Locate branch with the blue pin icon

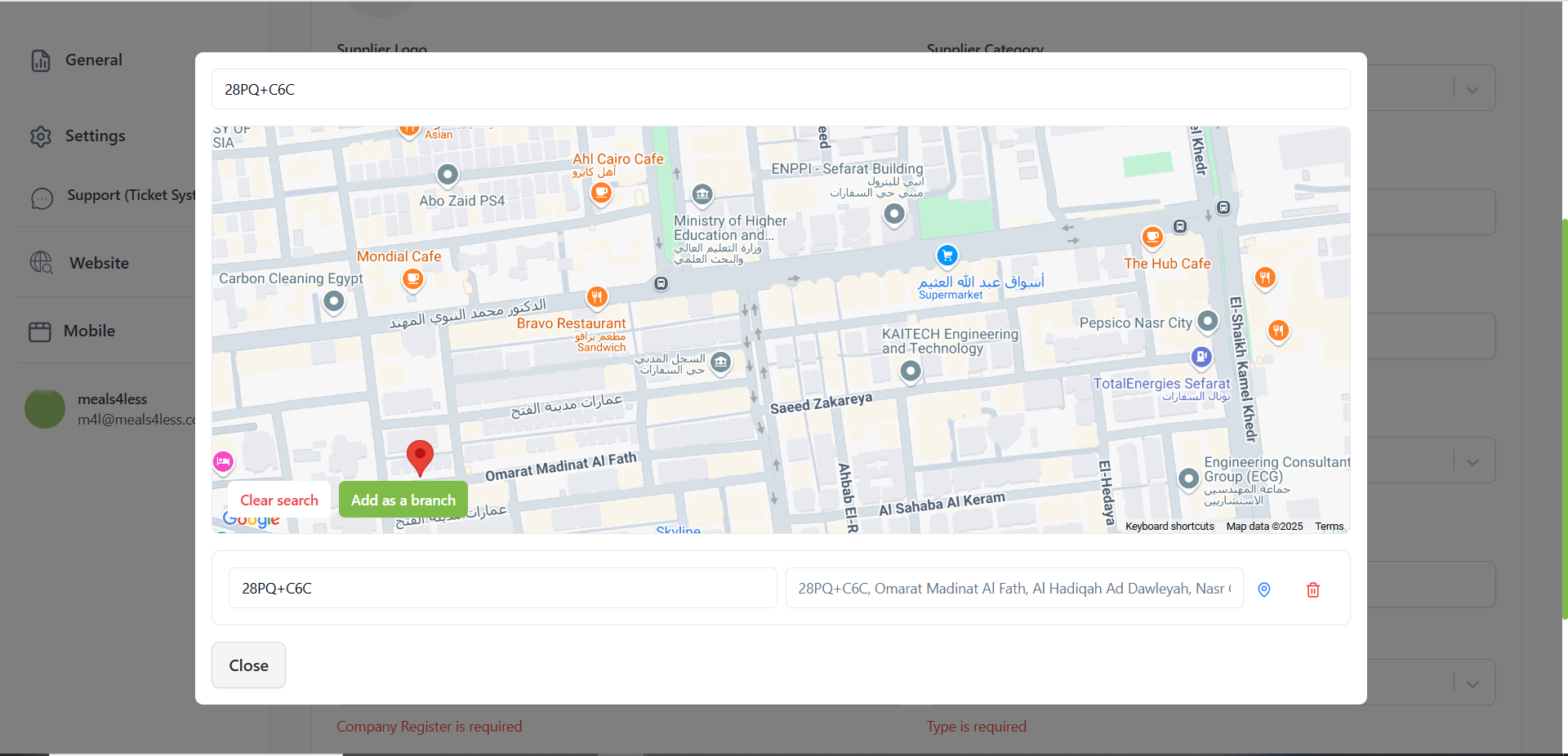(x=1264, y=589)
